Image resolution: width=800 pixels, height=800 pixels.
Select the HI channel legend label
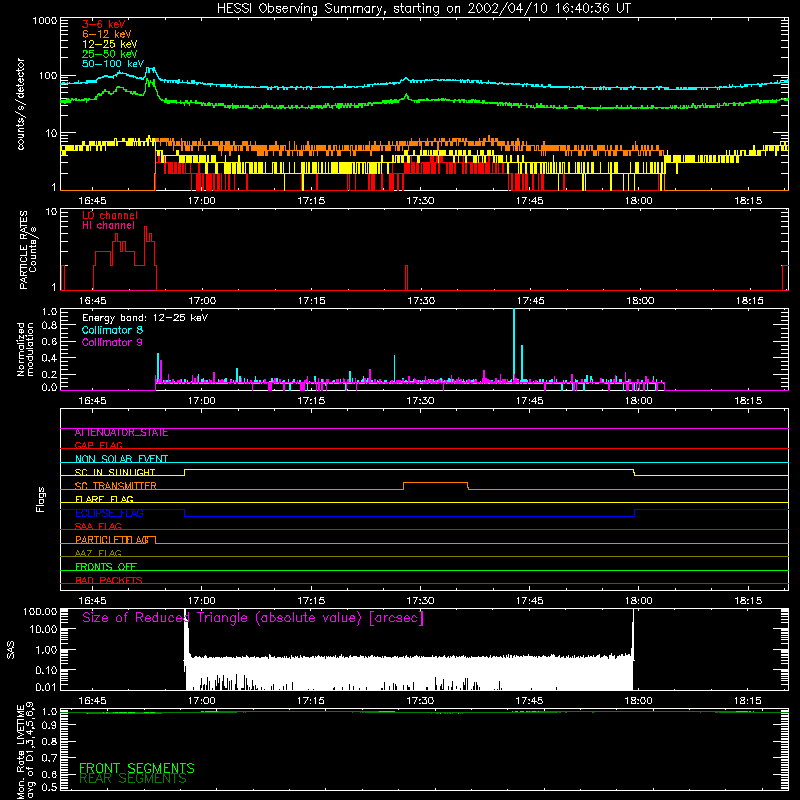109,226
